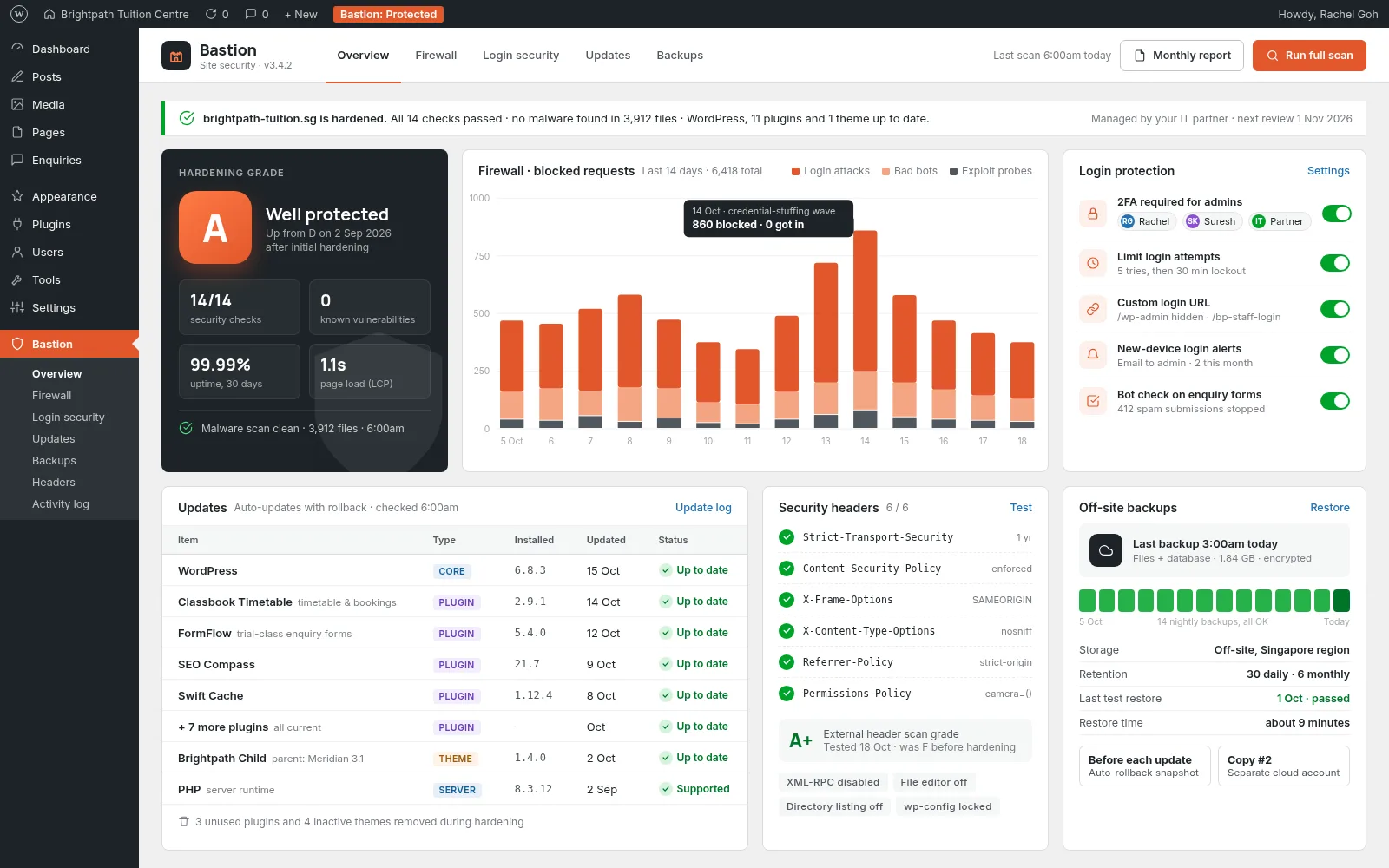Open Howdy, Rachel Goh account menu

tap(1327, 14)
